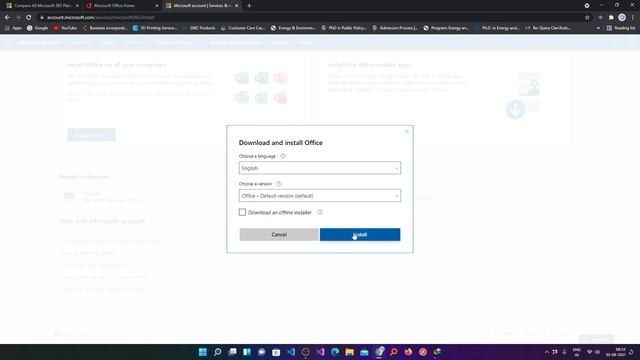640x360 pixels.
Task: Open the YouTube bookmark
Action: tap(65, 28)
